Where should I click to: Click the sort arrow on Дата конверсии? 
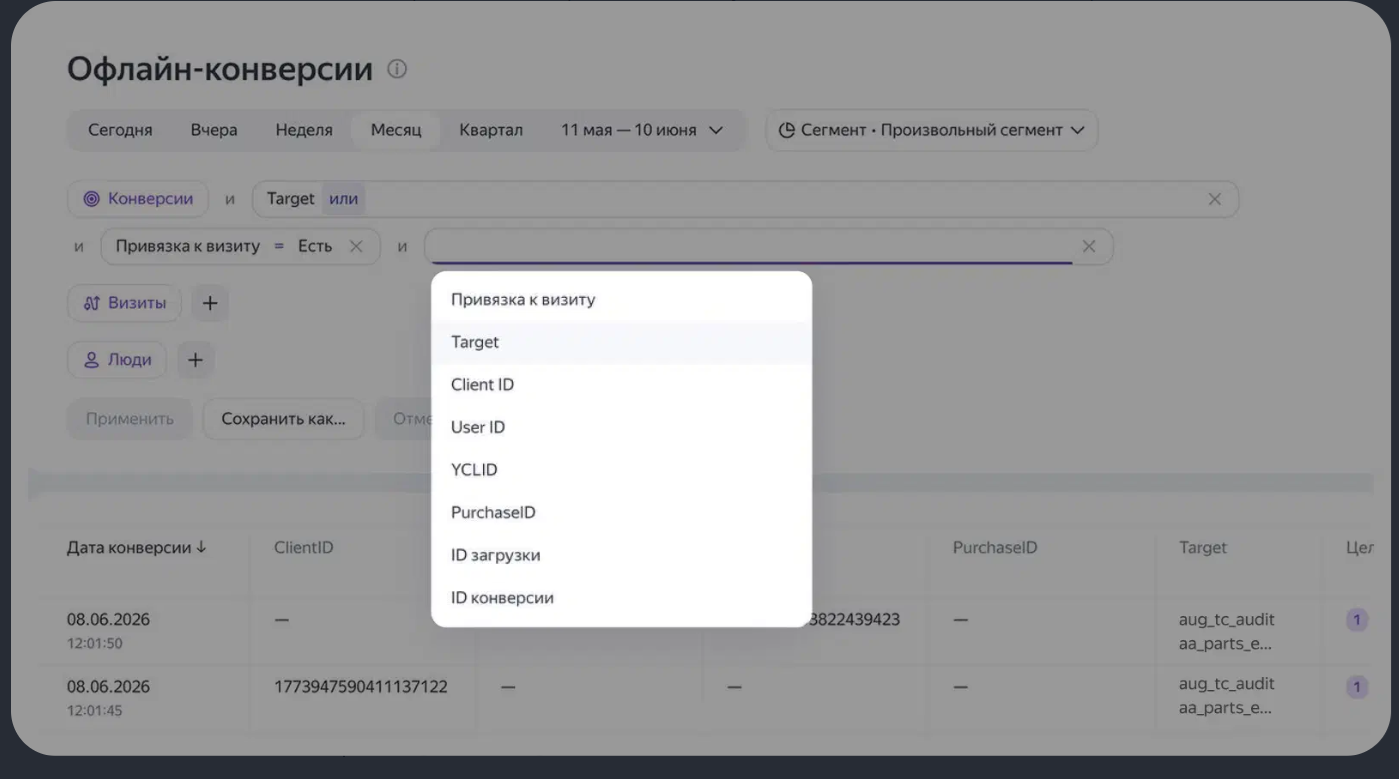tap(202, 548)
